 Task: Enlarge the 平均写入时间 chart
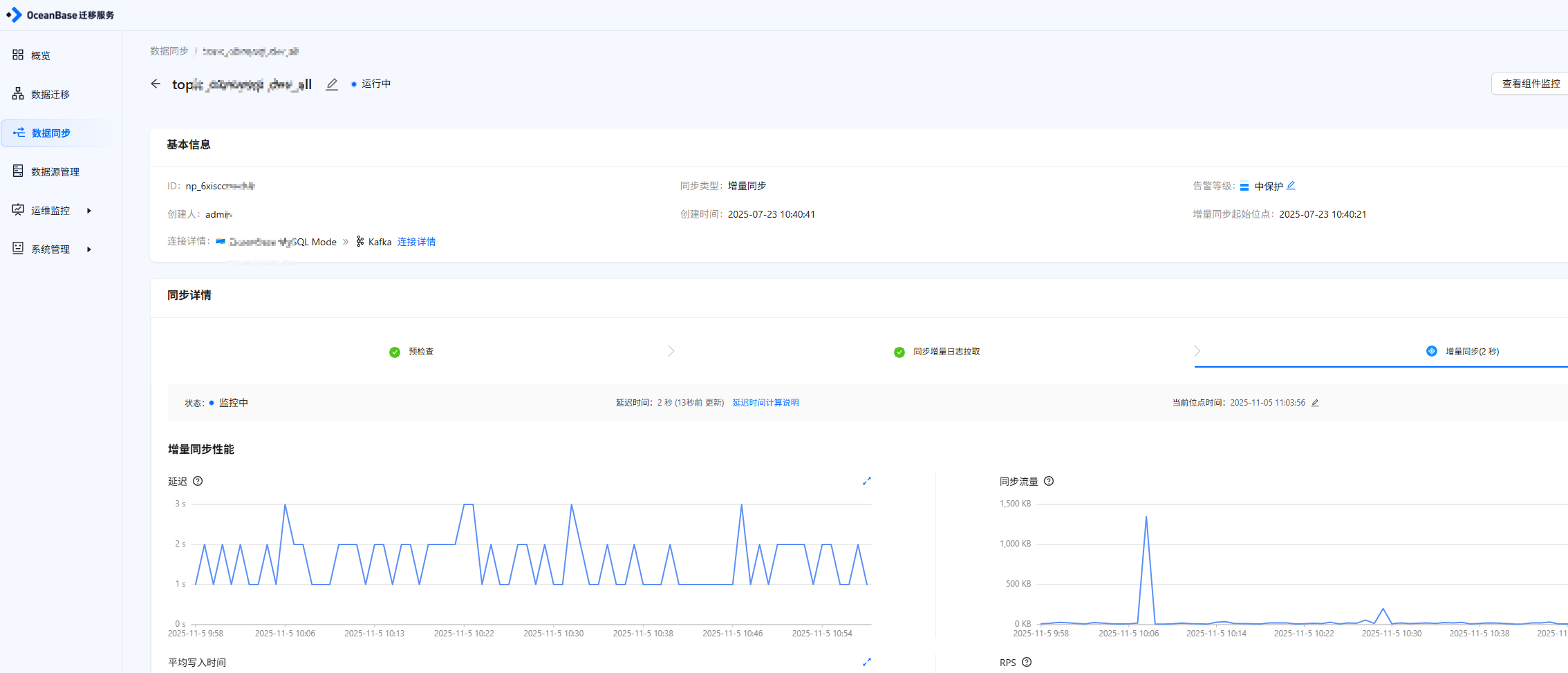pos(866,662)
